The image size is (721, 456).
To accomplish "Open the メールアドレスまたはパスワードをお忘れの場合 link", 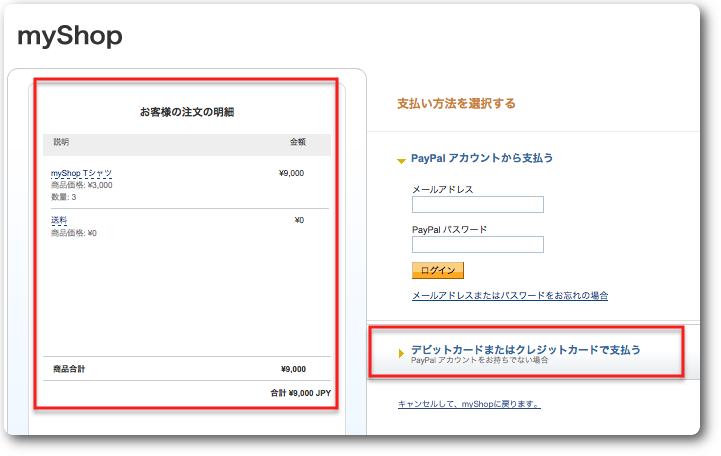I will [510, 296].
